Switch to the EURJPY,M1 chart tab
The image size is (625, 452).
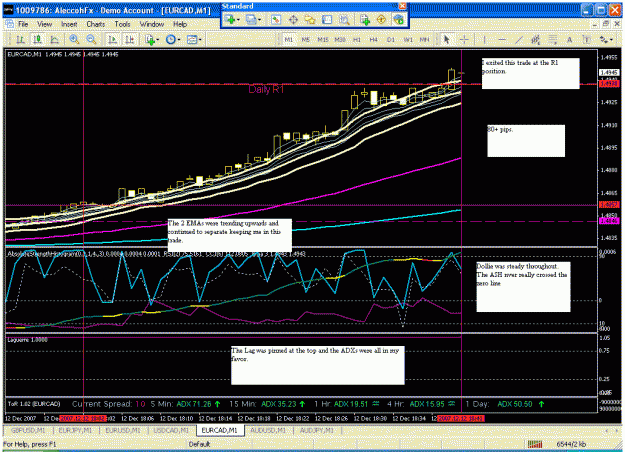click(75, 430)
